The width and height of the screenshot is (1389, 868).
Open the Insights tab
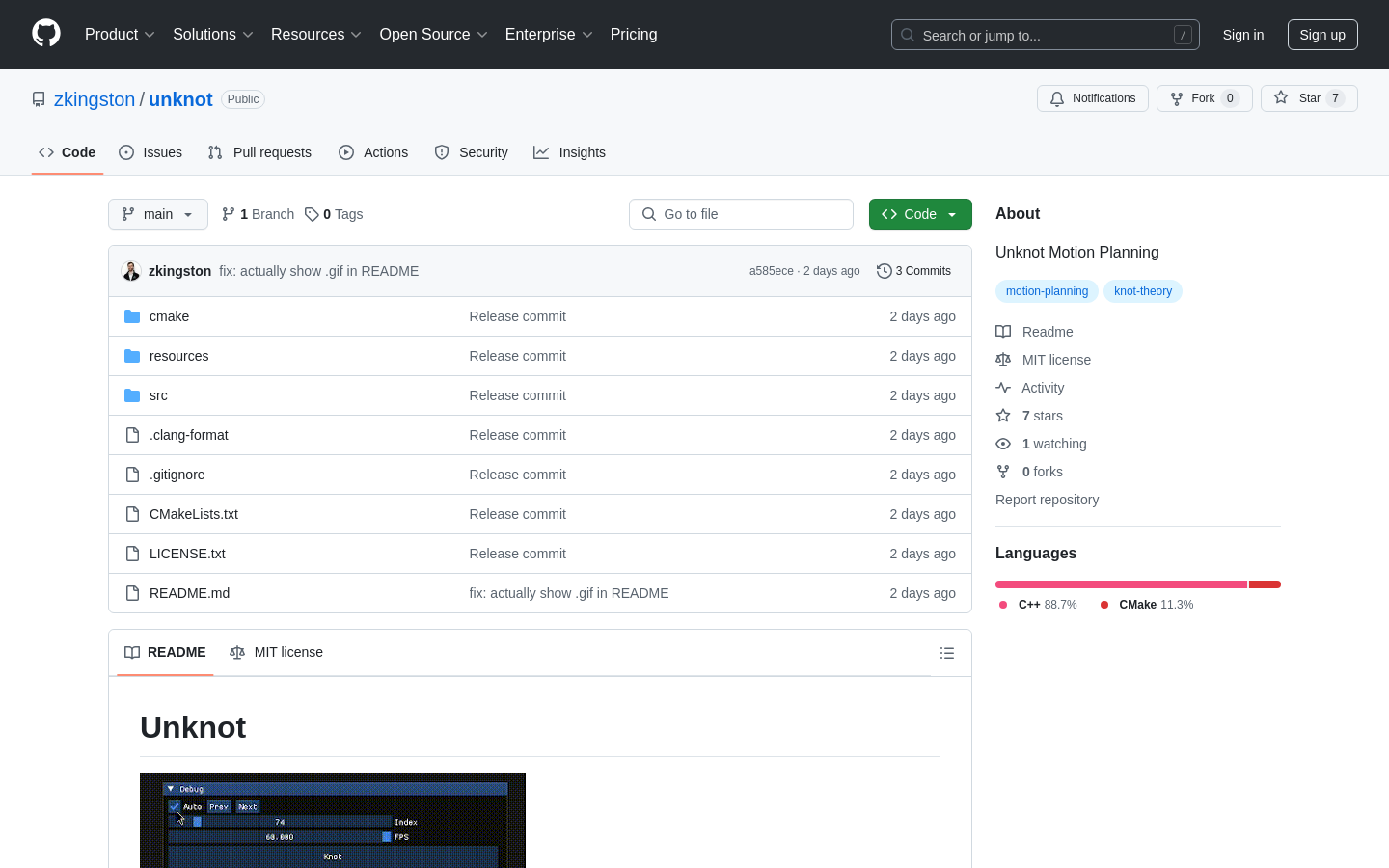pos(570,152)
